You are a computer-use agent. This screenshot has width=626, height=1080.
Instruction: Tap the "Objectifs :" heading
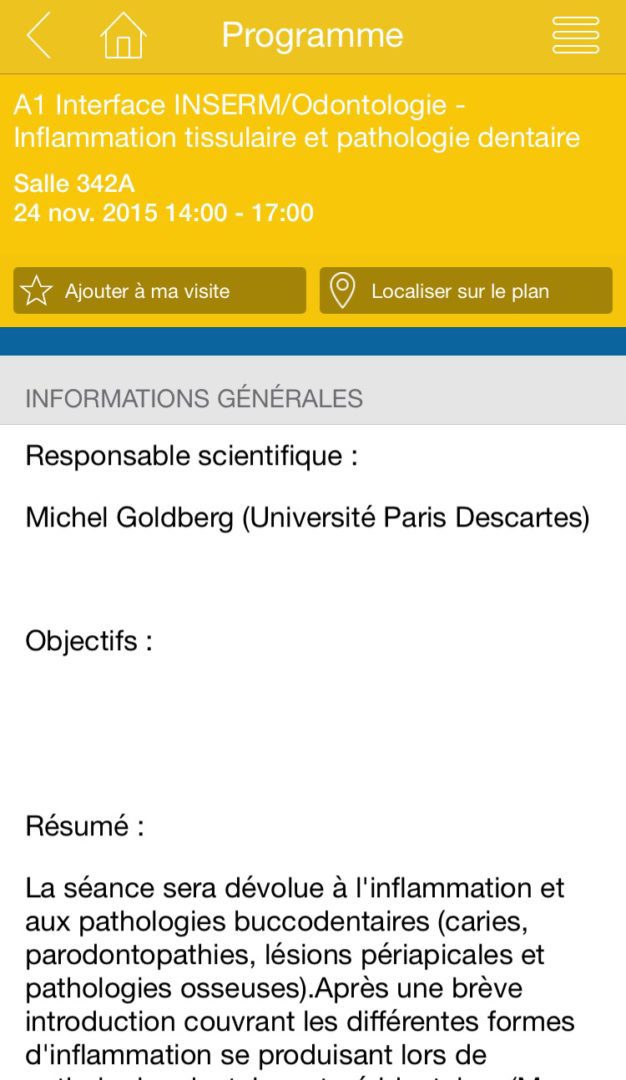(x=89, y=640)
